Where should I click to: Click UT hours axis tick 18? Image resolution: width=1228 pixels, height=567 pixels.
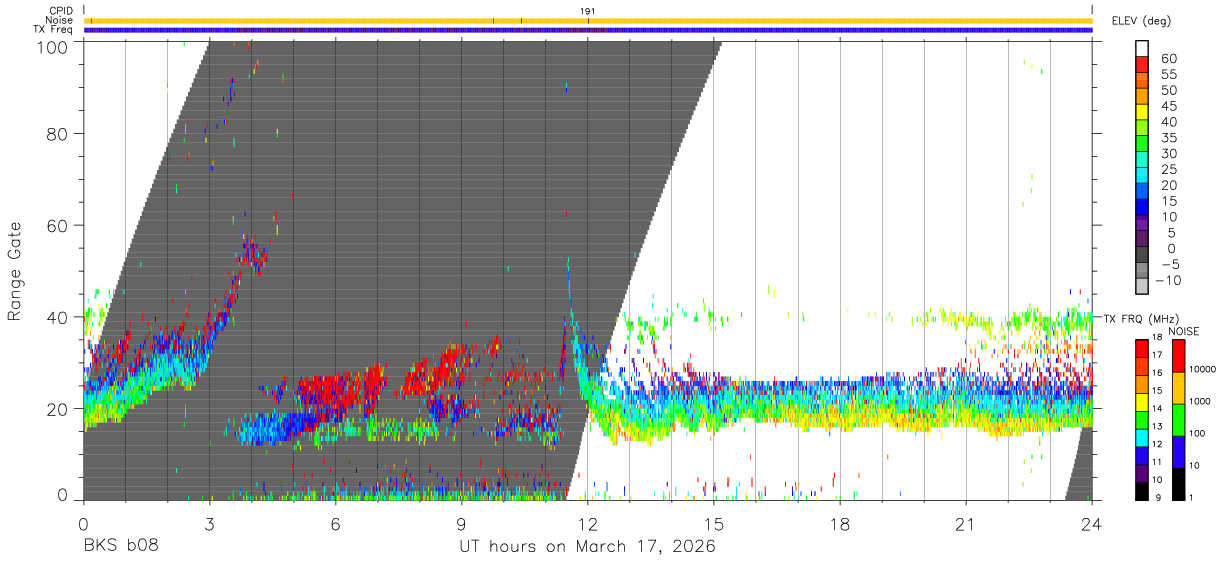point(840,523)
